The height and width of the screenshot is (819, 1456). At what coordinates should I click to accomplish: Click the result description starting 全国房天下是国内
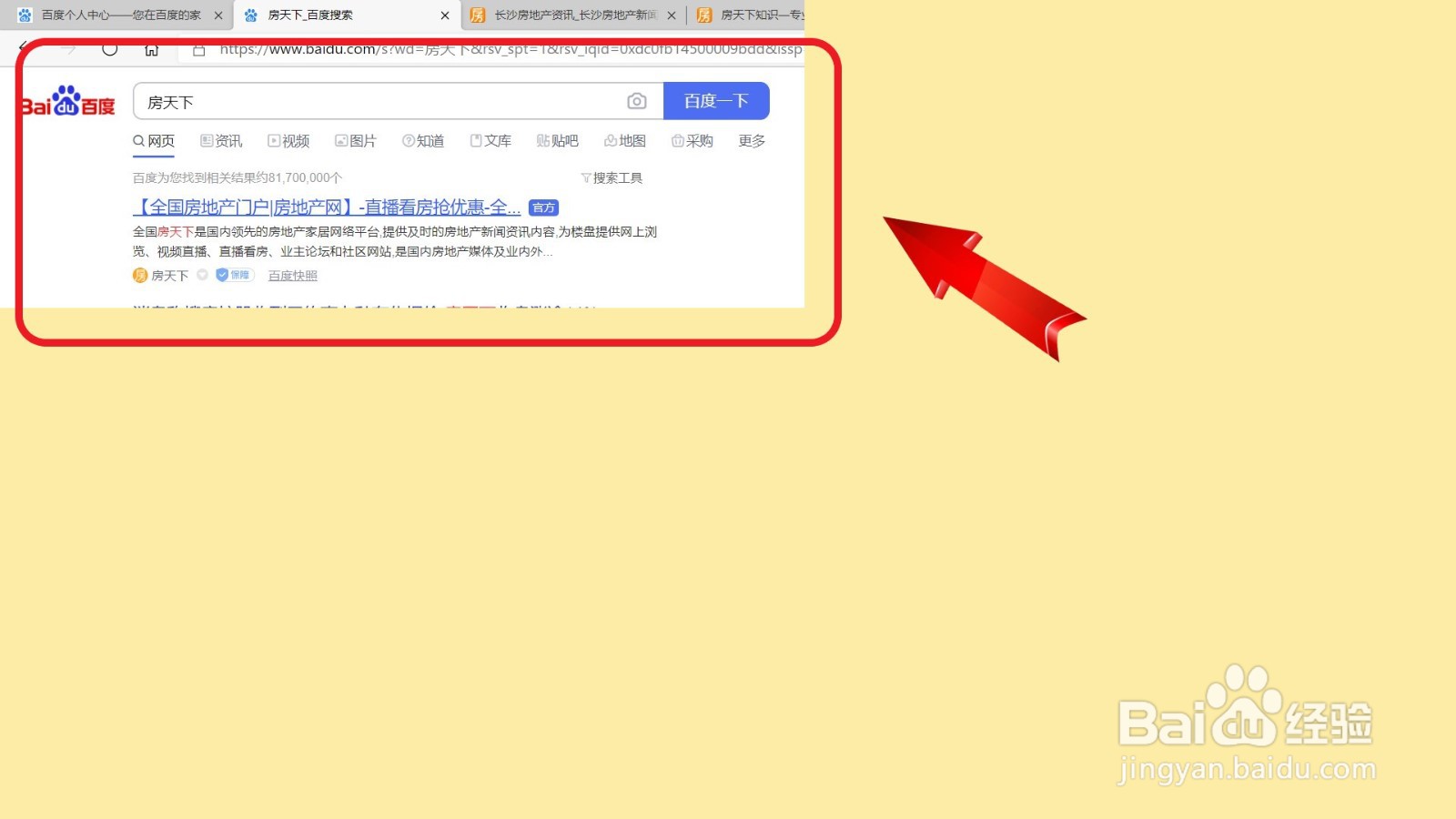pos(395,242)
